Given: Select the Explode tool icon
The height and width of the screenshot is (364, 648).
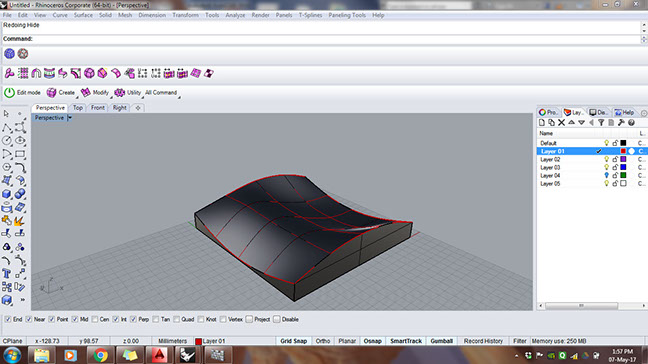Looking at the screenshot, I should click(x=19, y=221).
